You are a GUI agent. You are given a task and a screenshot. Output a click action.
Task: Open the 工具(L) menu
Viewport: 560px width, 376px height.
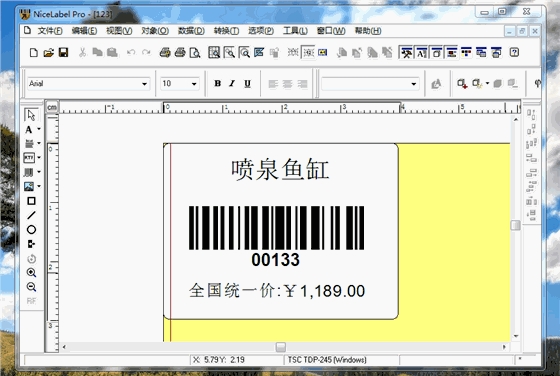(295, 31)
